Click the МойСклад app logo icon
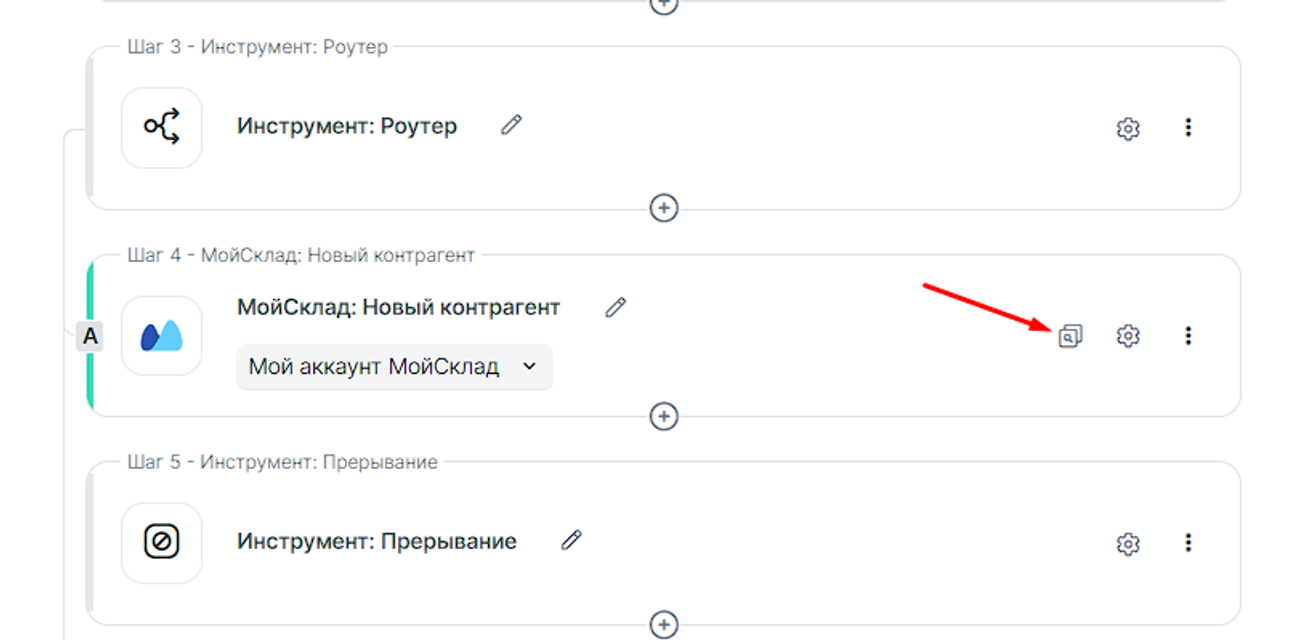Viewport: 1310px width, 640px height. [x=161, y=336]
